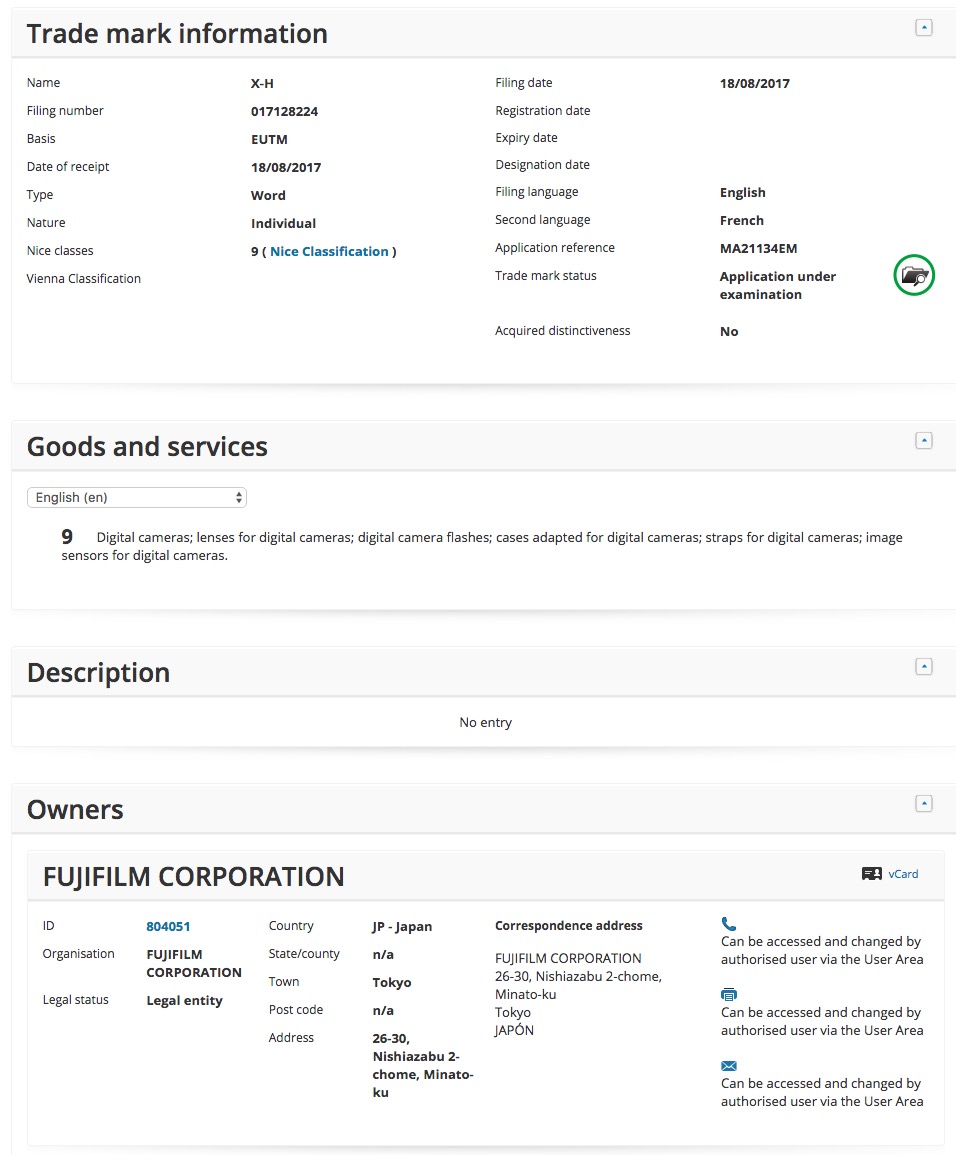This screenshot has height=1155, width=956.
Task: Collapse the Owners section
Action: [x=924, y=803]
